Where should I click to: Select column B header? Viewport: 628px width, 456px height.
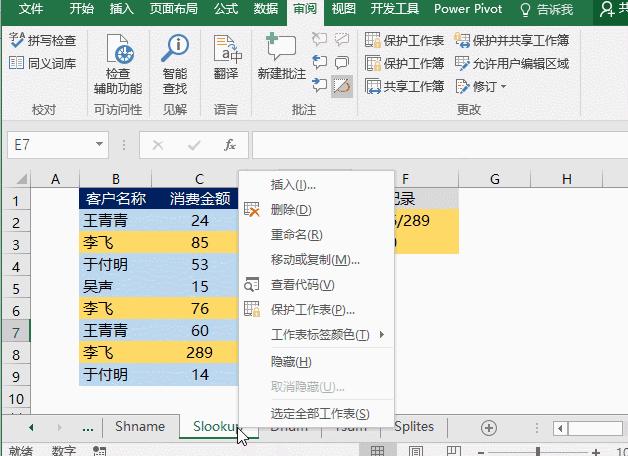click(115, 179)
